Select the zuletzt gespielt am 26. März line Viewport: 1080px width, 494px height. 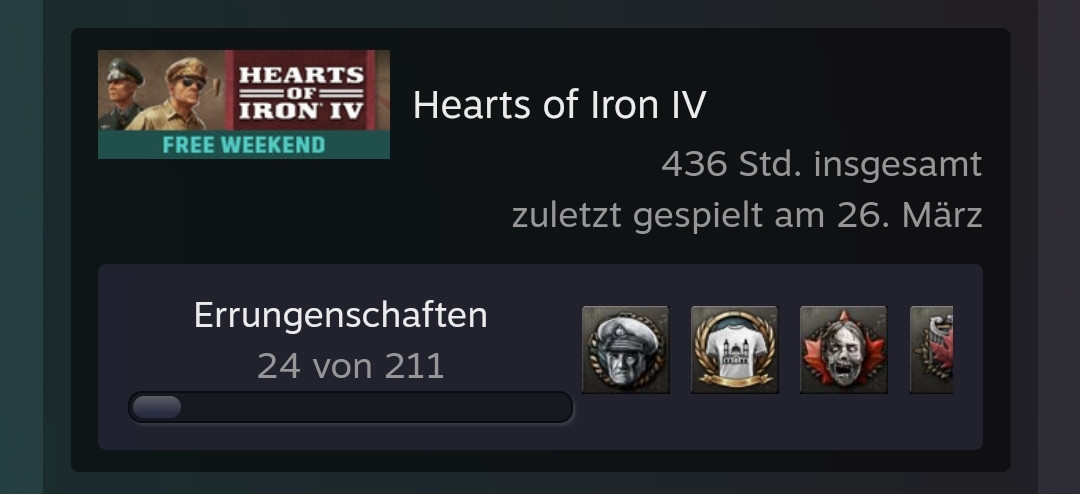click(x=747, y=216)
